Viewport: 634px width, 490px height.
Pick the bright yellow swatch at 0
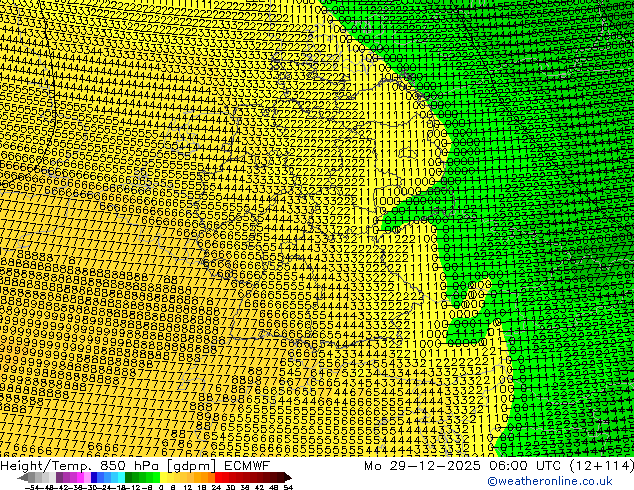[x=163, y=478]
